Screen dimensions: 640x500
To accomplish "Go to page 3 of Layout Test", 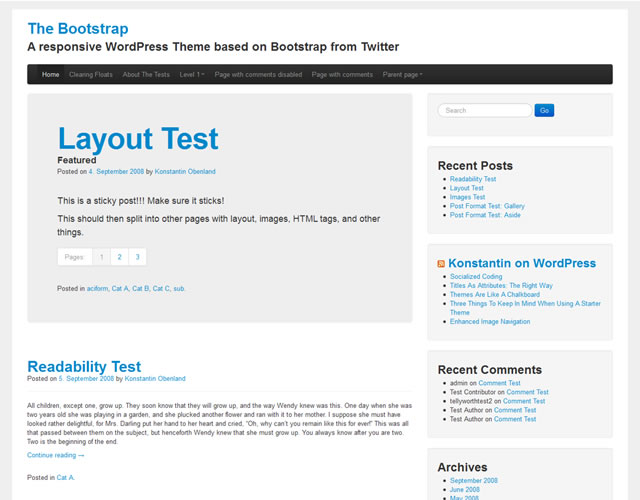I will pyautogui.click(x=138, y=257).
